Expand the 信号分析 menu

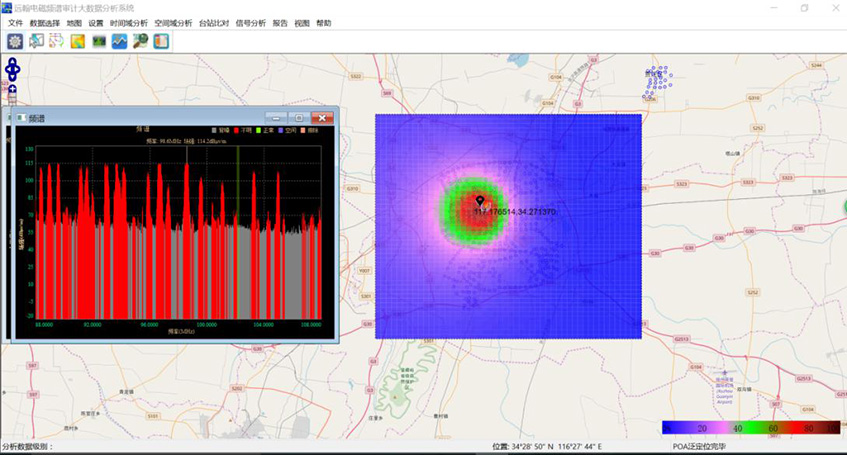click(250, 23)
